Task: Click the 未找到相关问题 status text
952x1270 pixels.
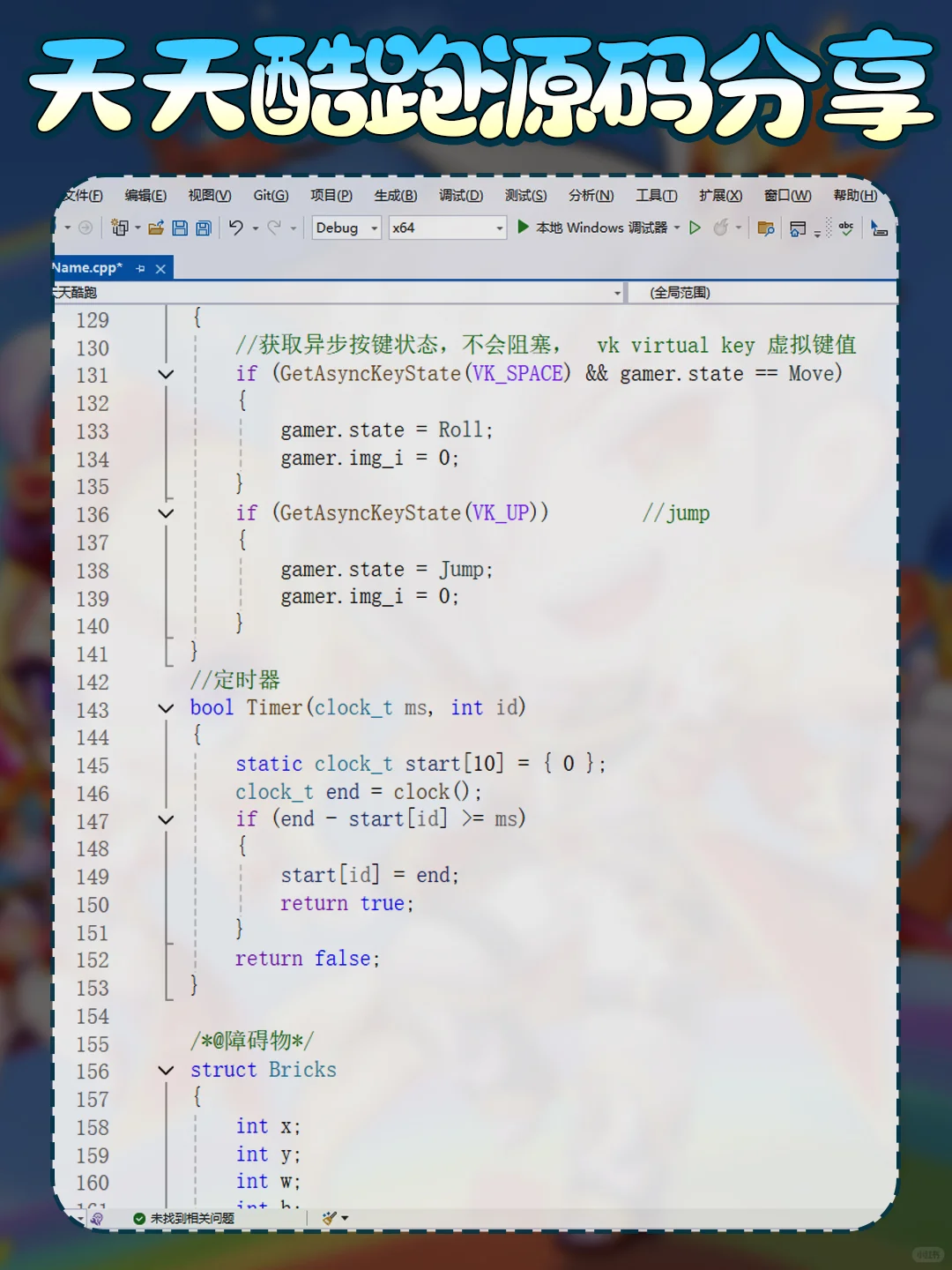Action: click(192, 1218)
